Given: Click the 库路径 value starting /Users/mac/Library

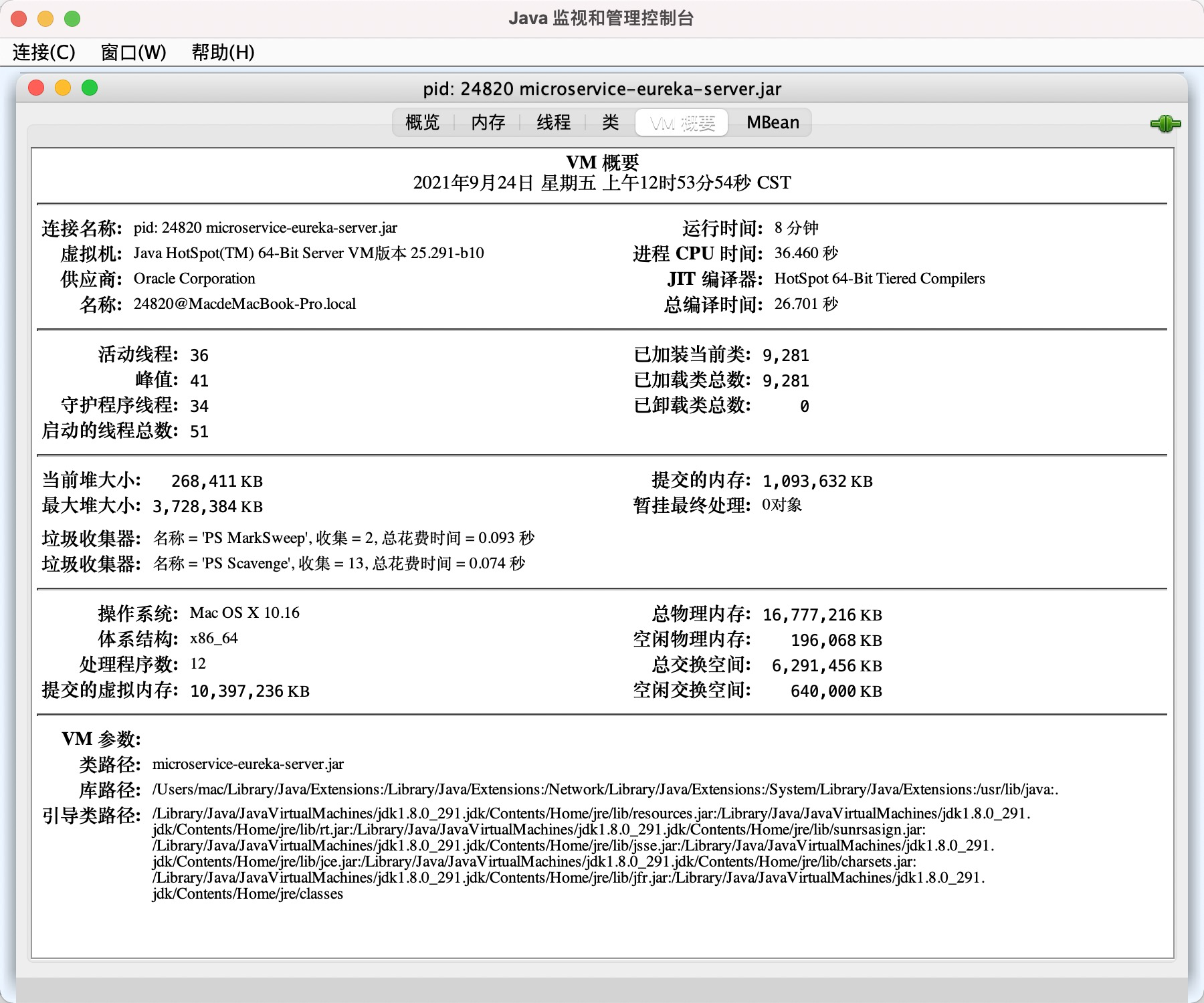Looking at the screenshot, I should 605,789.
